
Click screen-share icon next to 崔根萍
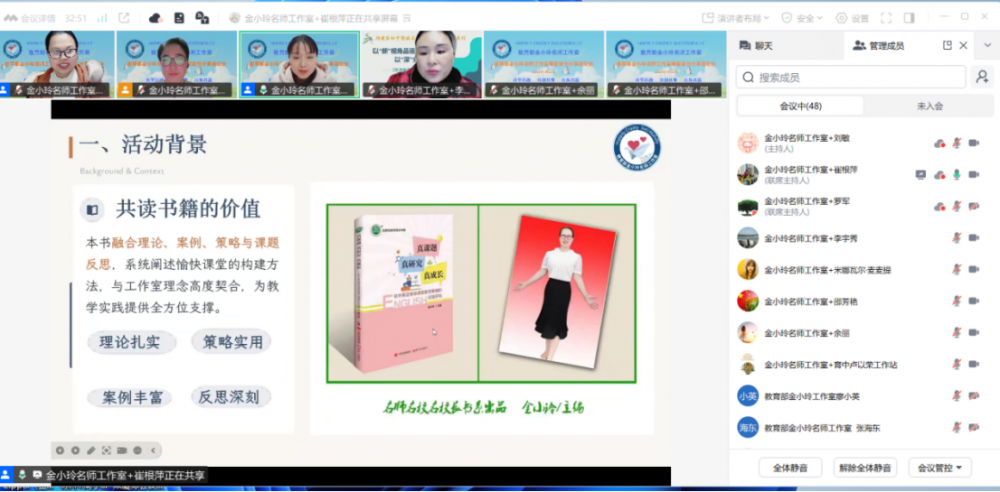921,174
